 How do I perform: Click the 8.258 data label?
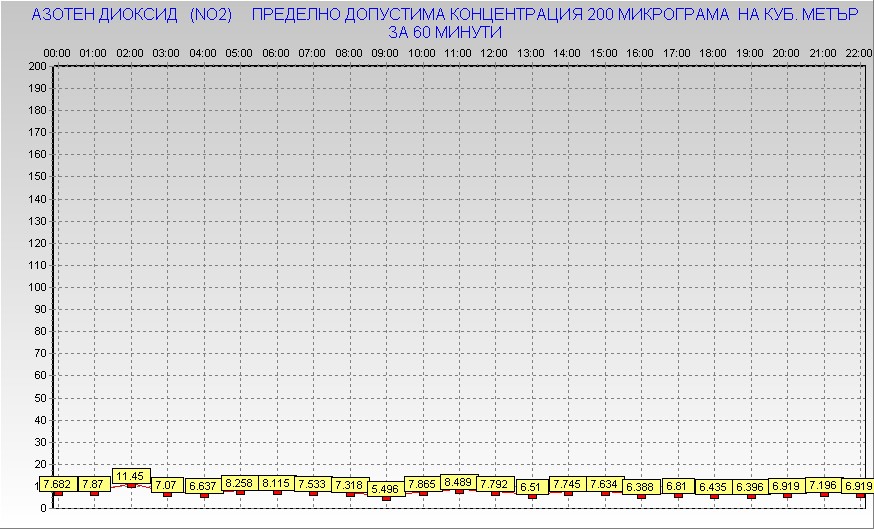[240, 483]
